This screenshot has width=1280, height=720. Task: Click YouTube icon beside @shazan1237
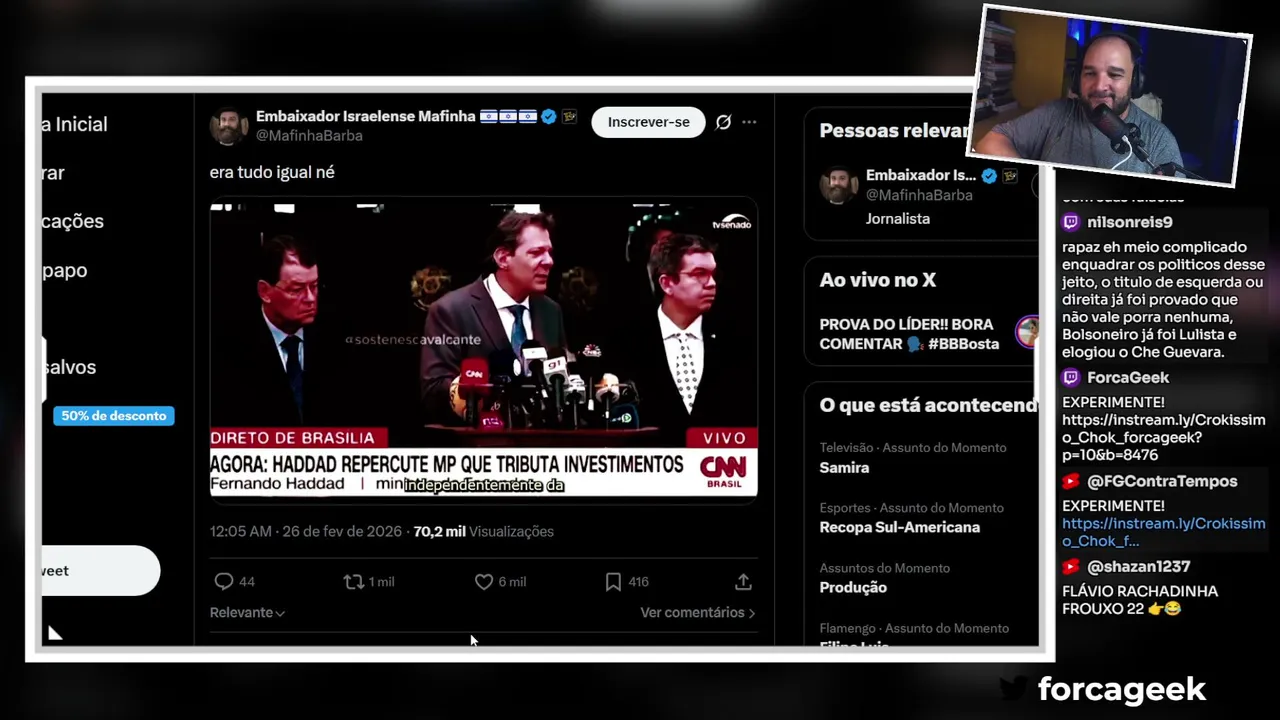click(x=1071, y=566)
